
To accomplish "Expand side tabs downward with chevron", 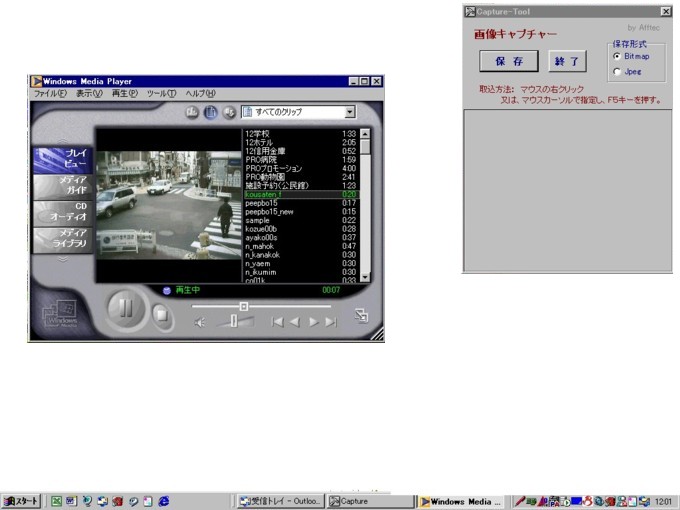I will point(63,259).
